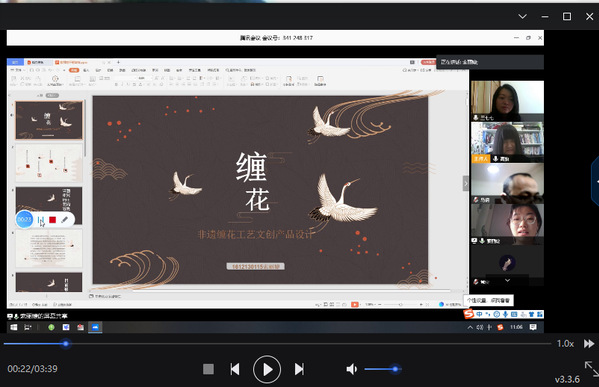The width and height of the screenshot is (599, 387).
Task: Select the second slide thumbnail
Action: pos(49,163)
